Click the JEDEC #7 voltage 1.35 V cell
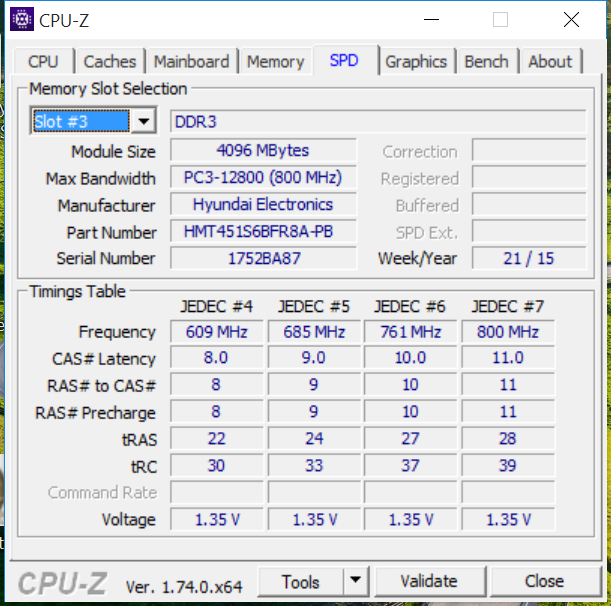611x606 pixels. point(508,519)
